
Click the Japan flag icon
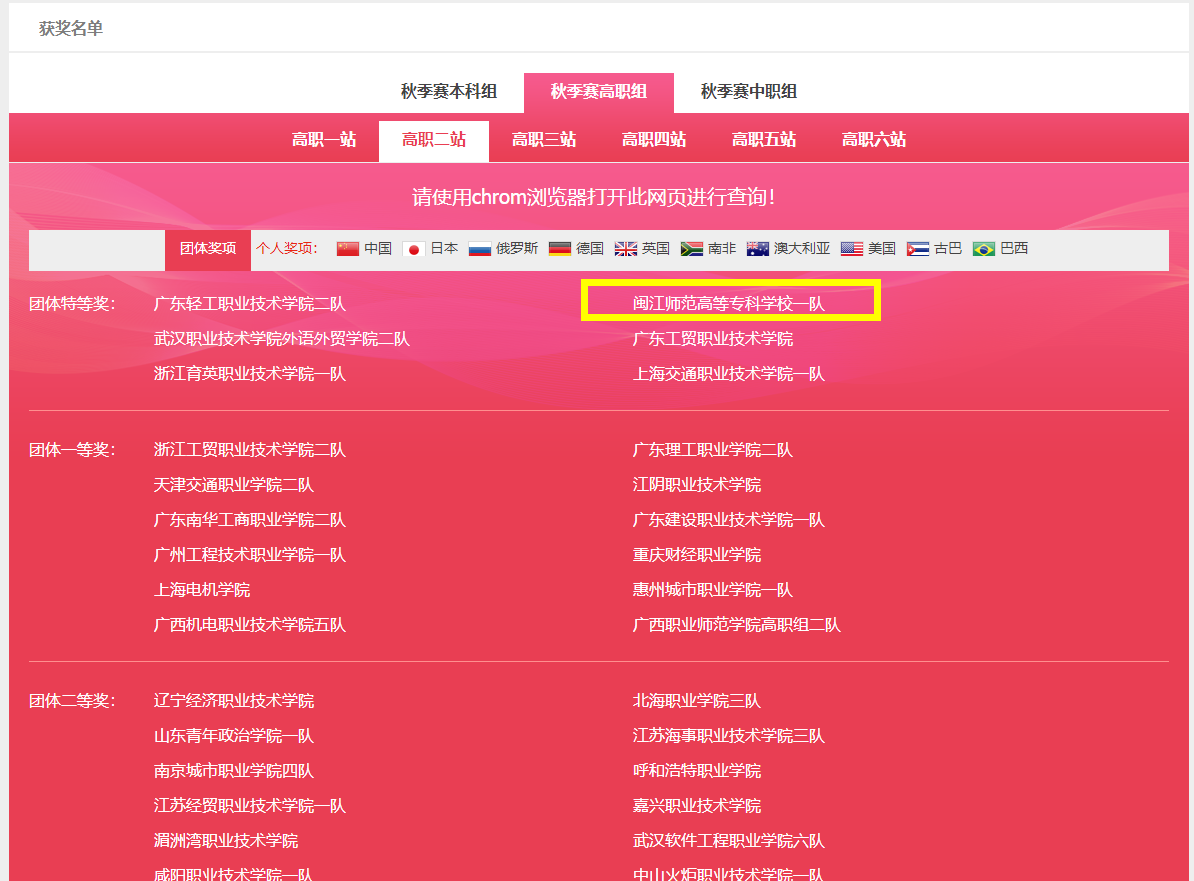pos(413,249)
